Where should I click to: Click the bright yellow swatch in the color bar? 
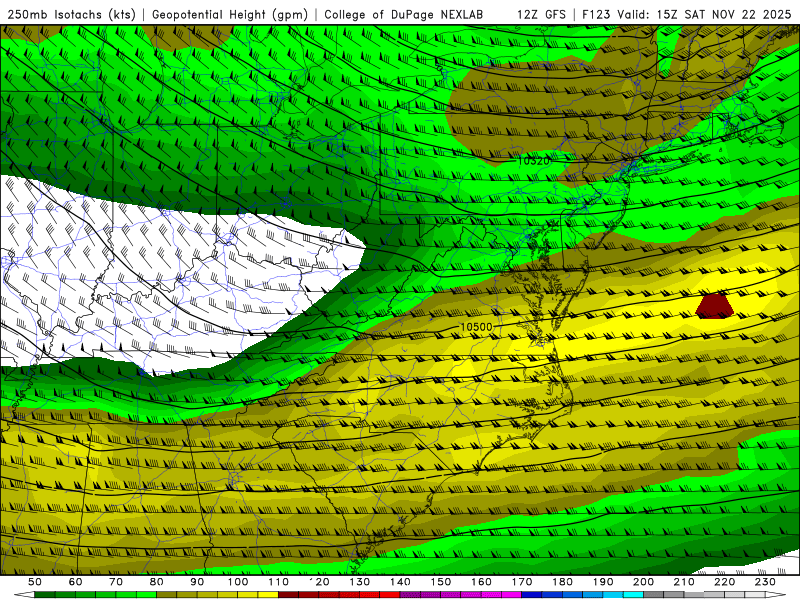(268, 595)
